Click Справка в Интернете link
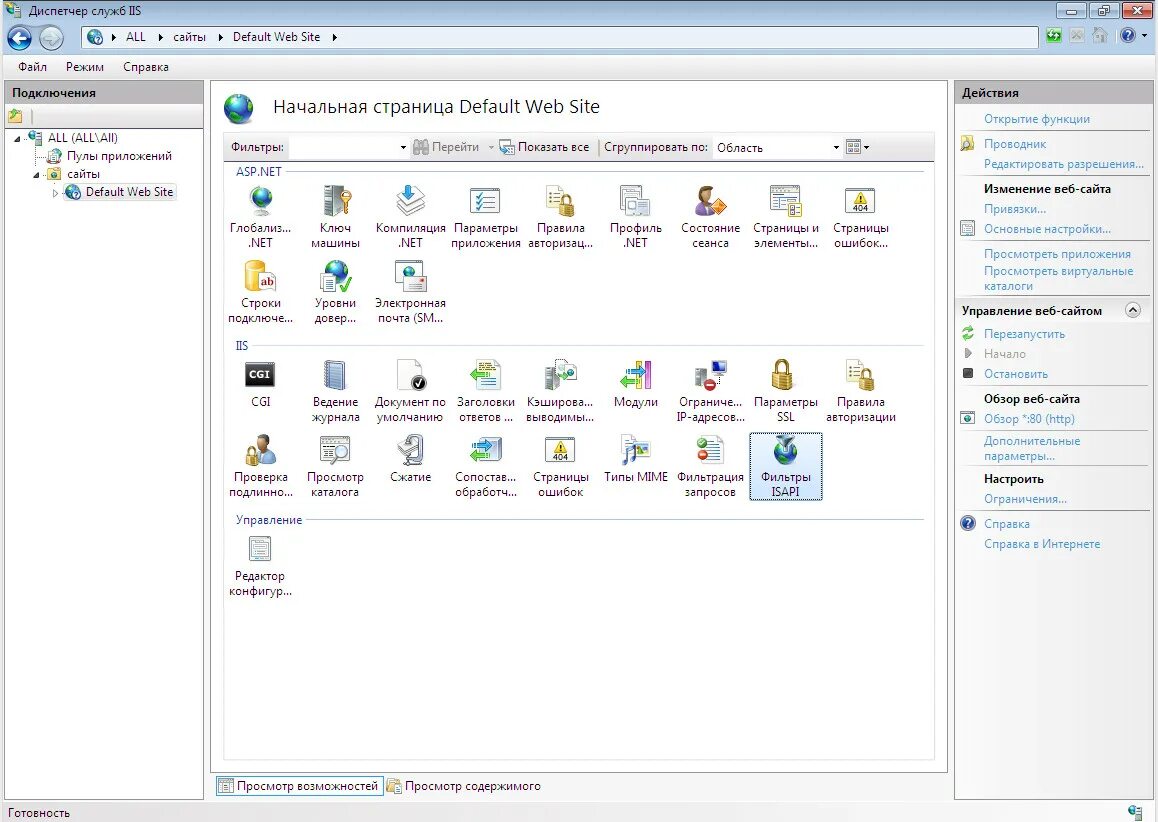The height and width of the screenshot is (822, 1158). [x=1041, y=544]
